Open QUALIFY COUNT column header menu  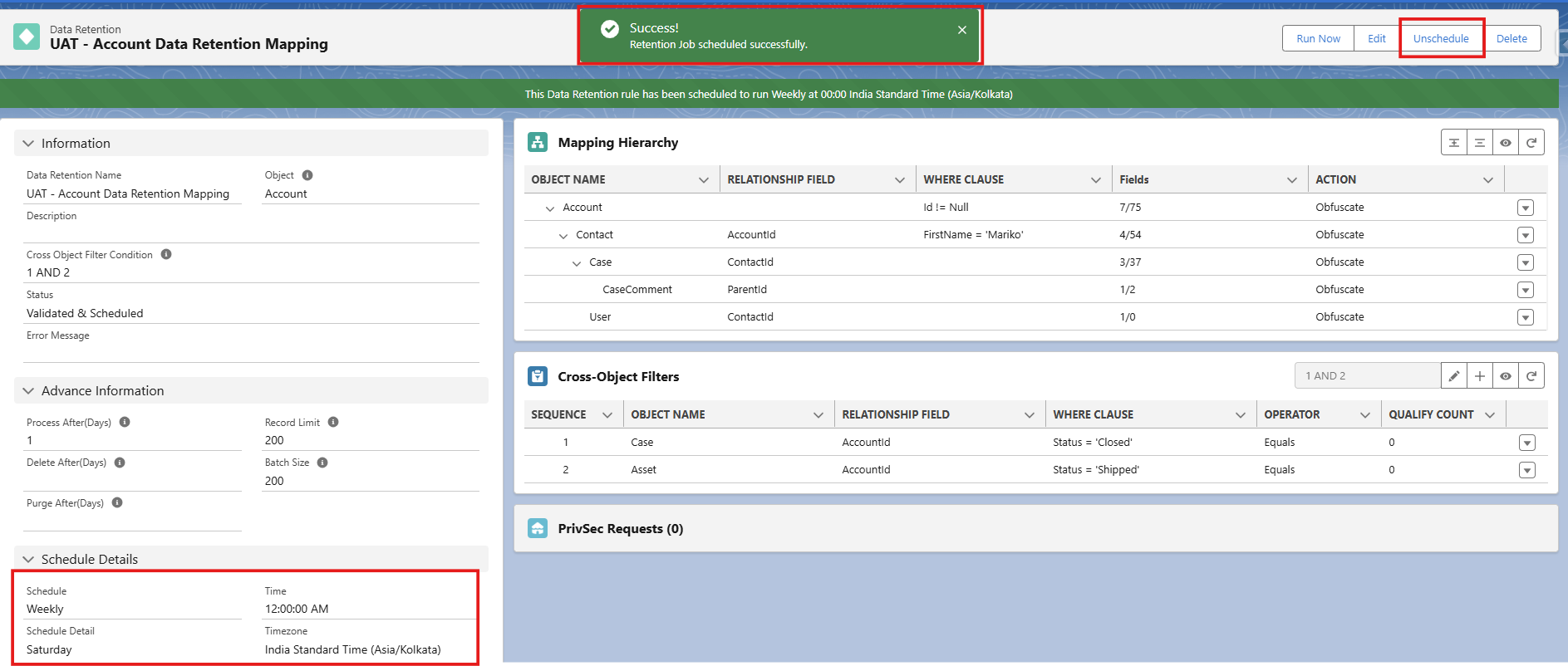pyautogui.click(x=1490, y=415)
